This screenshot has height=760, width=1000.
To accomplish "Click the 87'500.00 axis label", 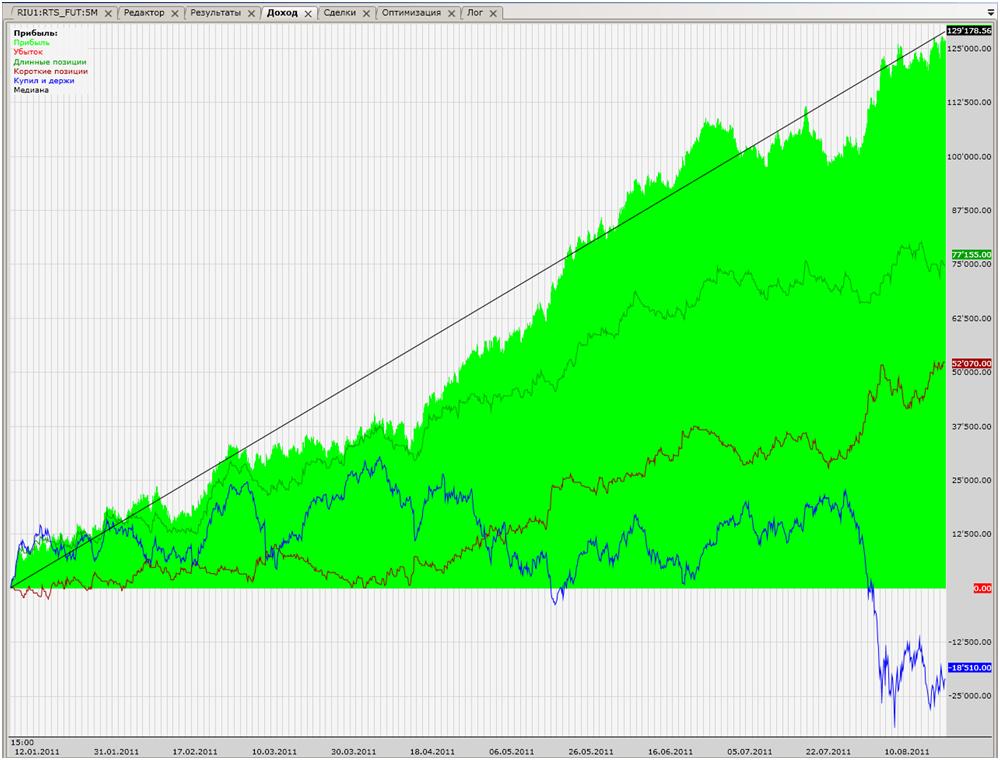I will (971, 210).
